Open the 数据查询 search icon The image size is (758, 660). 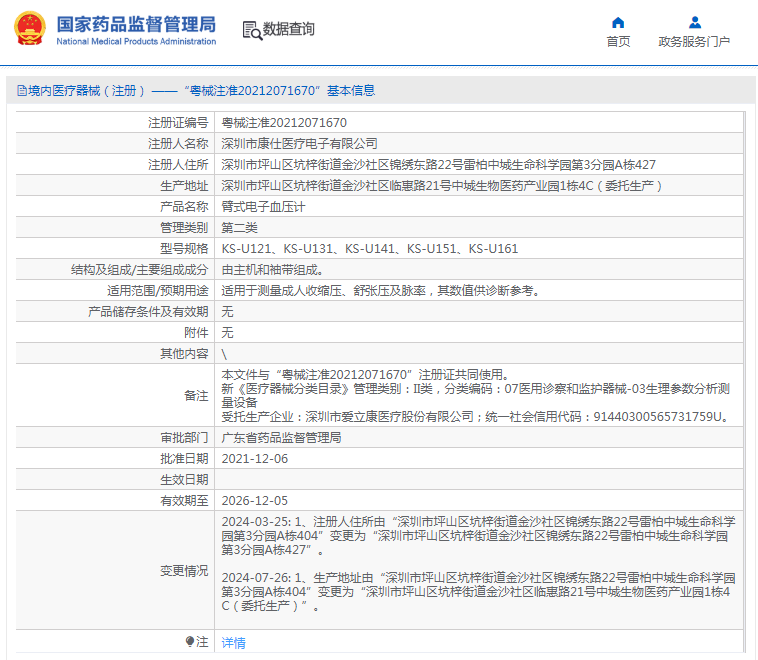pyautogui.click(x=252, y=30)
